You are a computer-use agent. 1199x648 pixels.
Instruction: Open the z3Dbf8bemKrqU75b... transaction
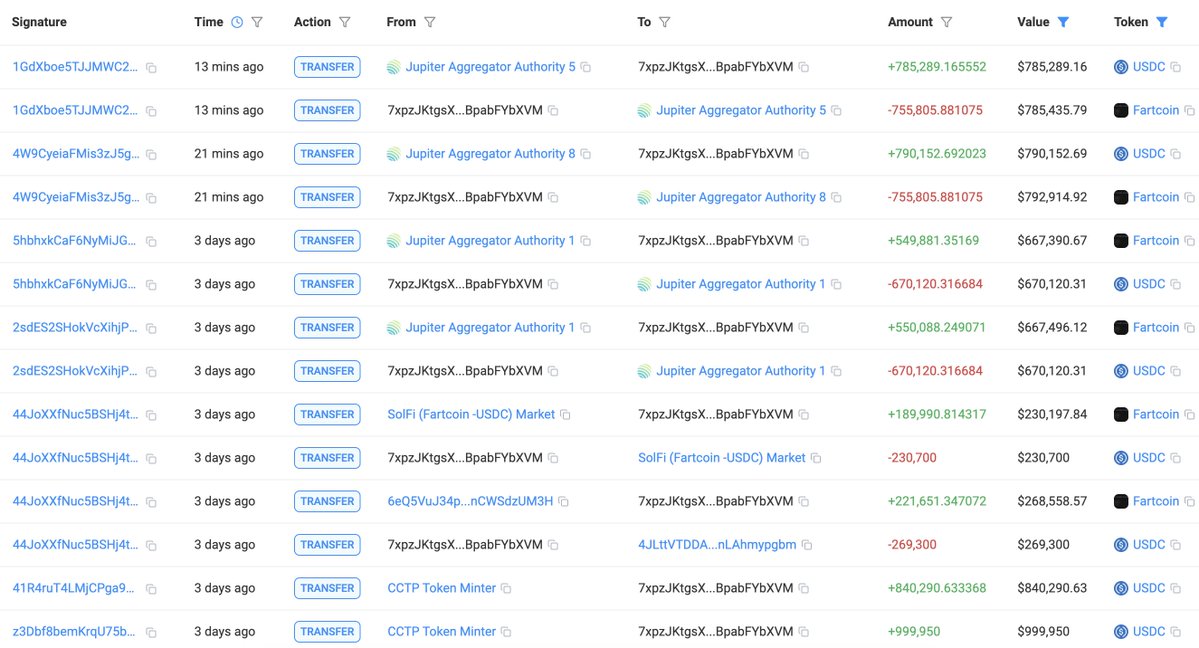pos(74,632)
